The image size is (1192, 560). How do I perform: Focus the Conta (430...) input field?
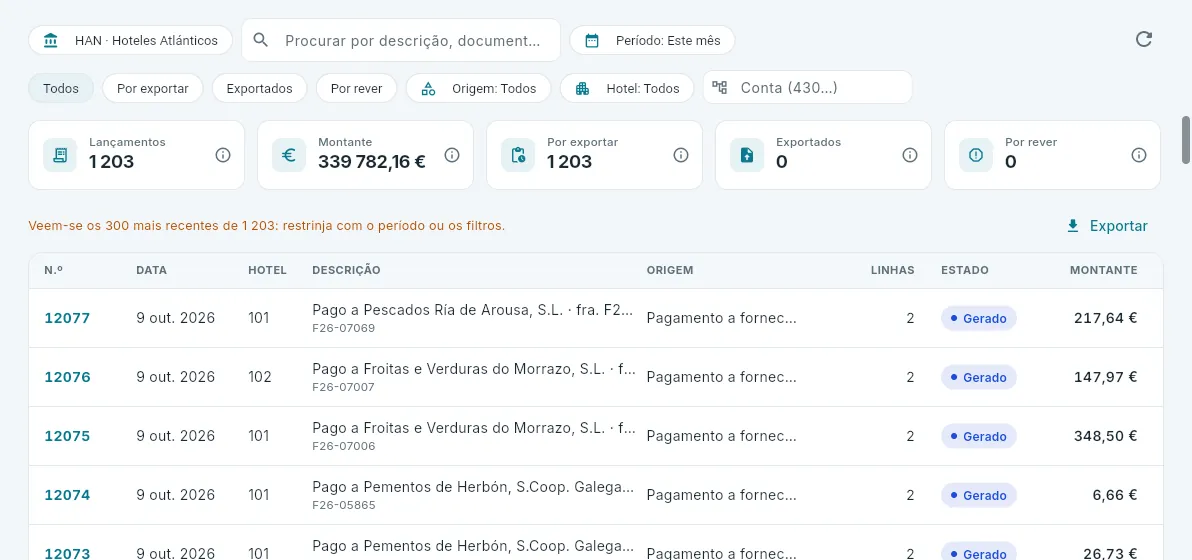807,87
